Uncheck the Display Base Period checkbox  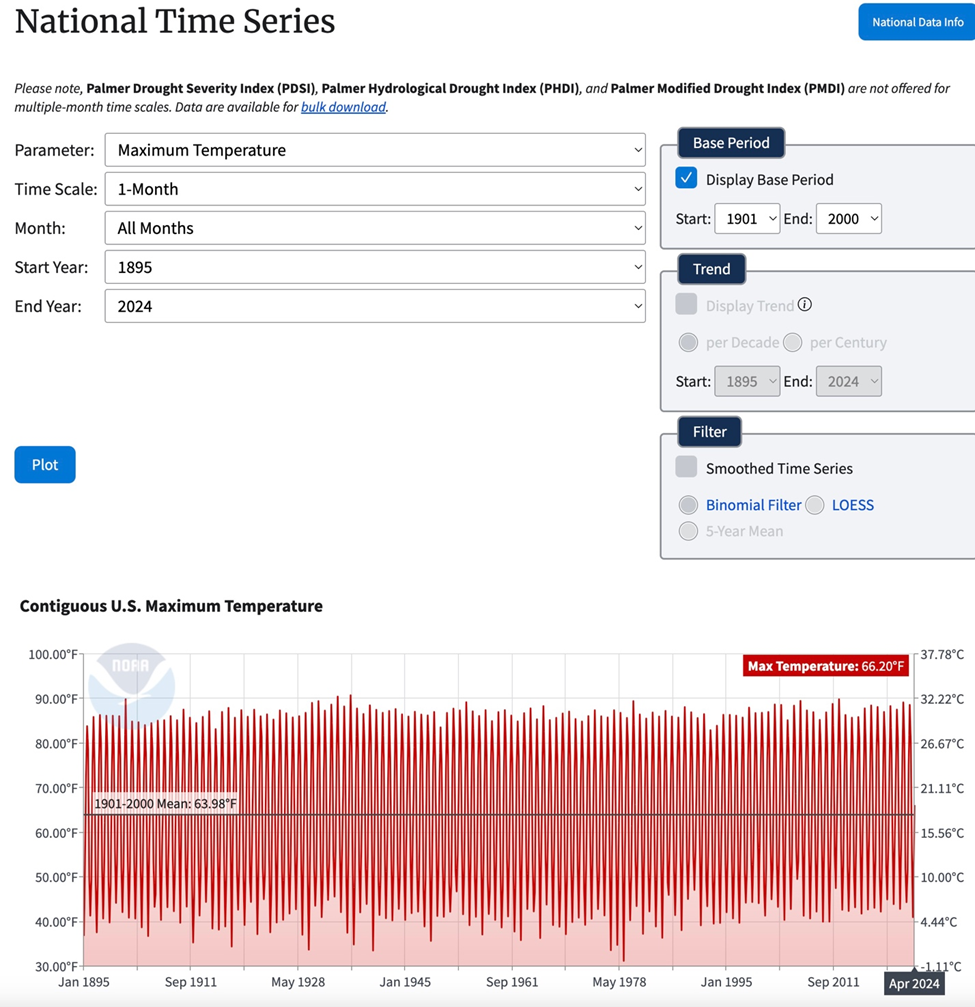pos(686,179)
